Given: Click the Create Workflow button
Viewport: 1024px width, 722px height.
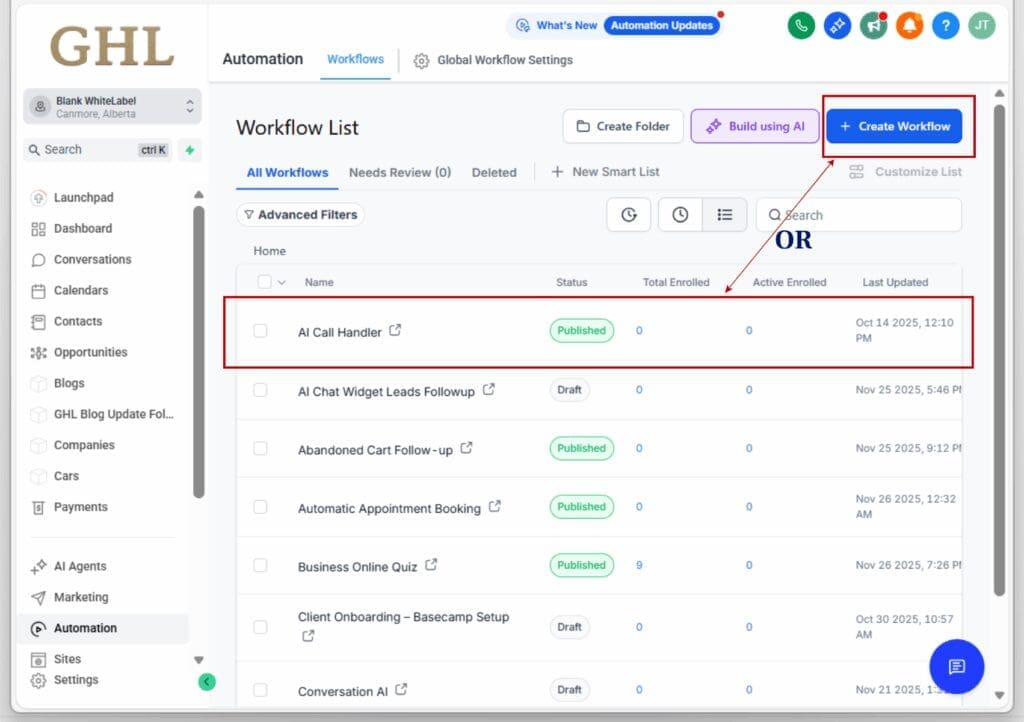Looking at the screenshot, I should (894, 127).
